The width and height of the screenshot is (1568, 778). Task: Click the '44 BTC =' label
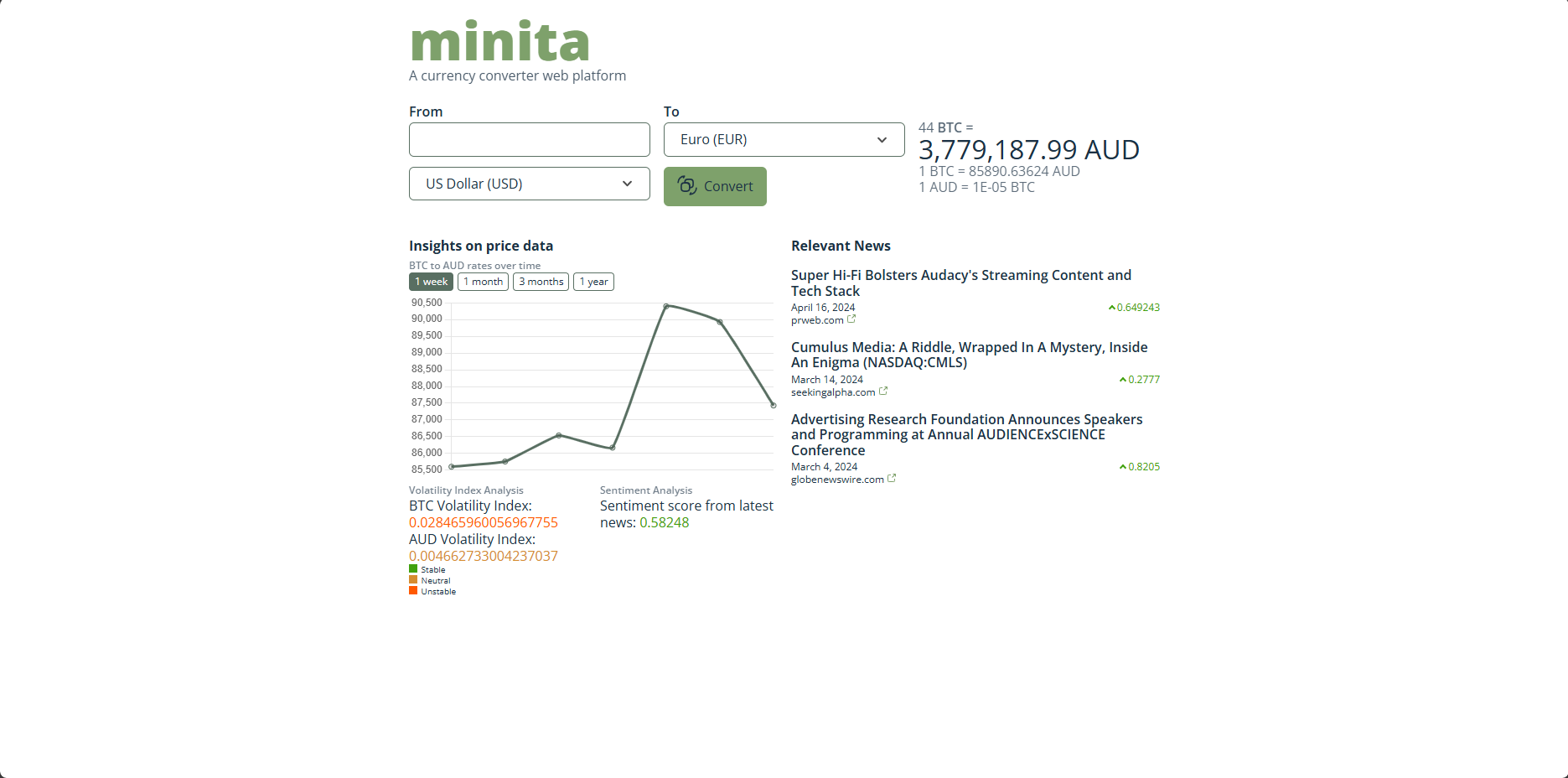coord(946,127)
